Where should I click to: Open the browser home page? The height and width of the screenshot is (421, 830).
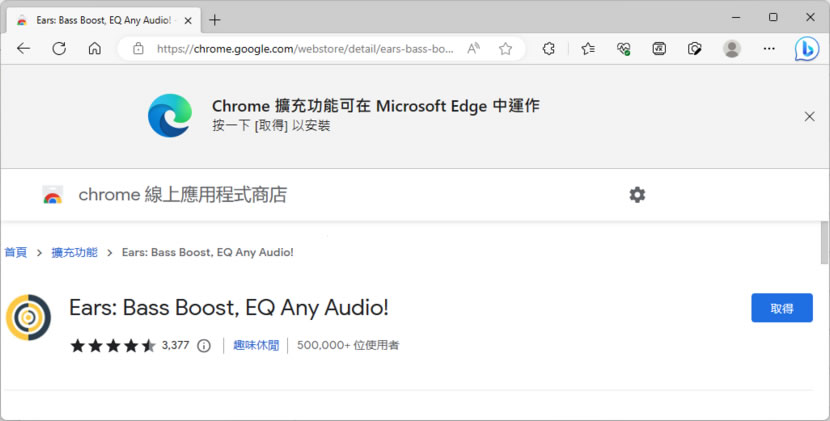95,49
